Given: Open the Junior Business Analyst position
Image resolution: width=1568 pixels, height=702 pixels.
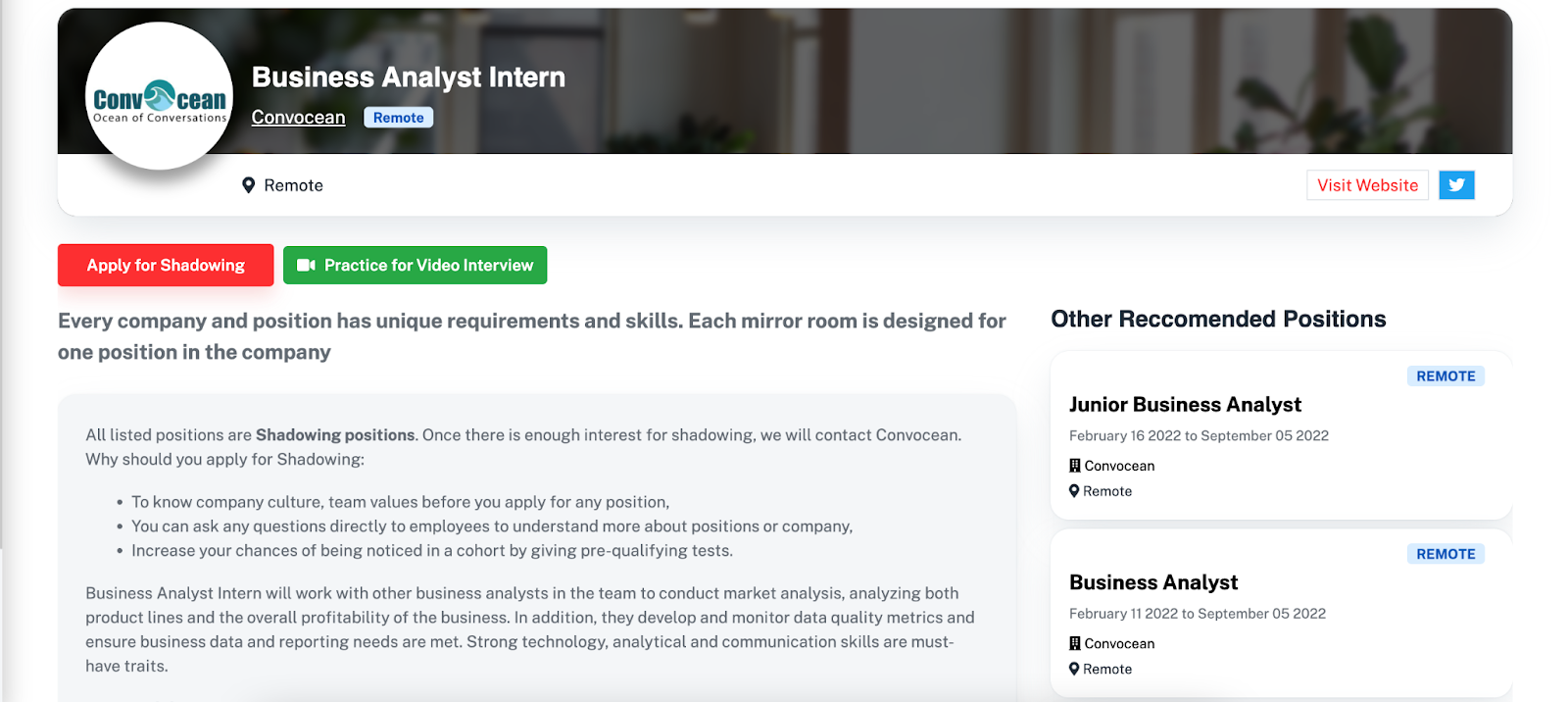Looking at the screenshot, I should click(1185, 405).
